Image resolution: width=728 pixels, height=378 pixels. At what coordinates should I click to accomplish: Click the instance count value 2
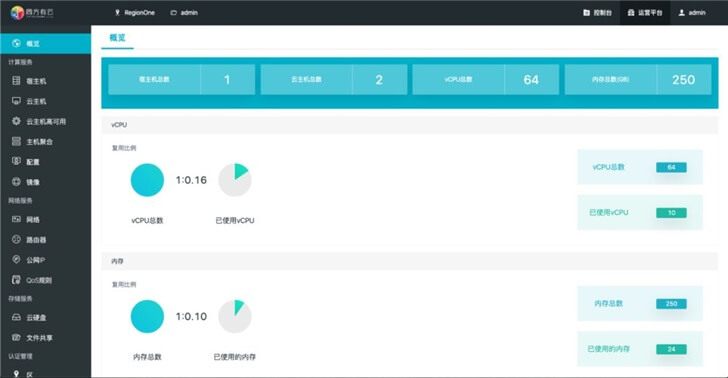379,80
